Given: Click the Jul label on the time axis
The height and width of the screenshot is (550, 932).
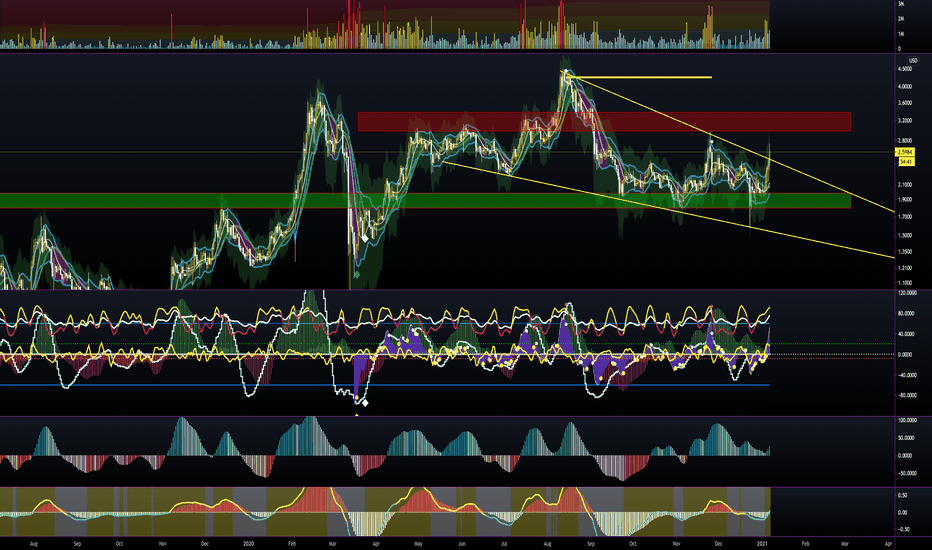Looking at the screenshot, I should click(x=503, y=543).
